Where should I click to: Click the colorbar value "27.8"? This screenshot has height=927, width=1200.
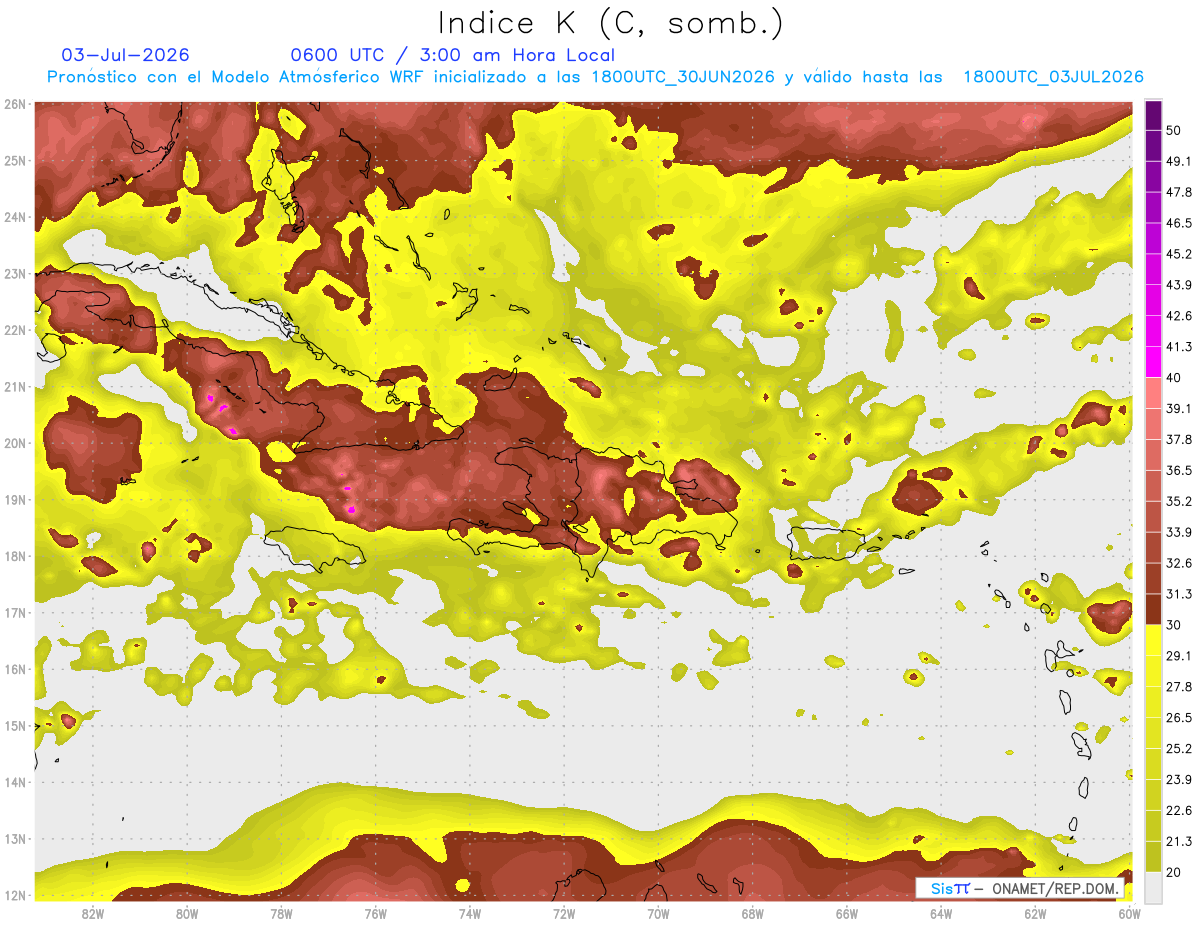[x=1180, y=687]
